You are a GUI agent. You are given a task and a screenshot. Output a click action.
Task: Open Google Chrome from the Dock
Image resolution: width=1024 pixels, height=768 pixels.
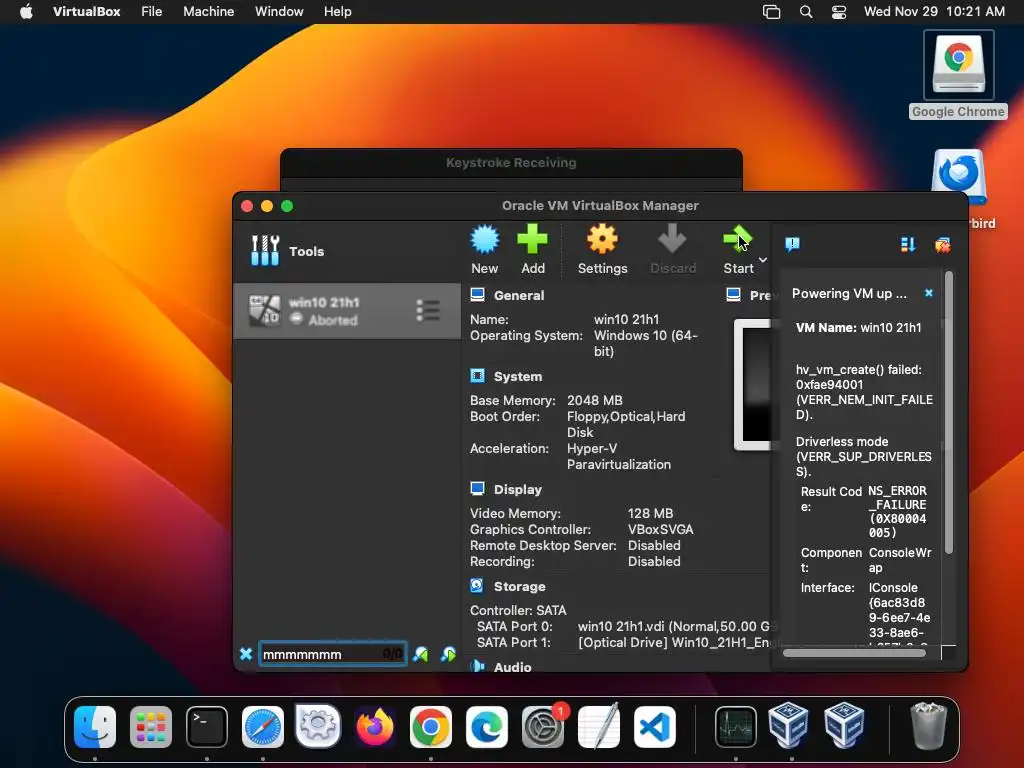pyautogui.click(x=430, y=726)
